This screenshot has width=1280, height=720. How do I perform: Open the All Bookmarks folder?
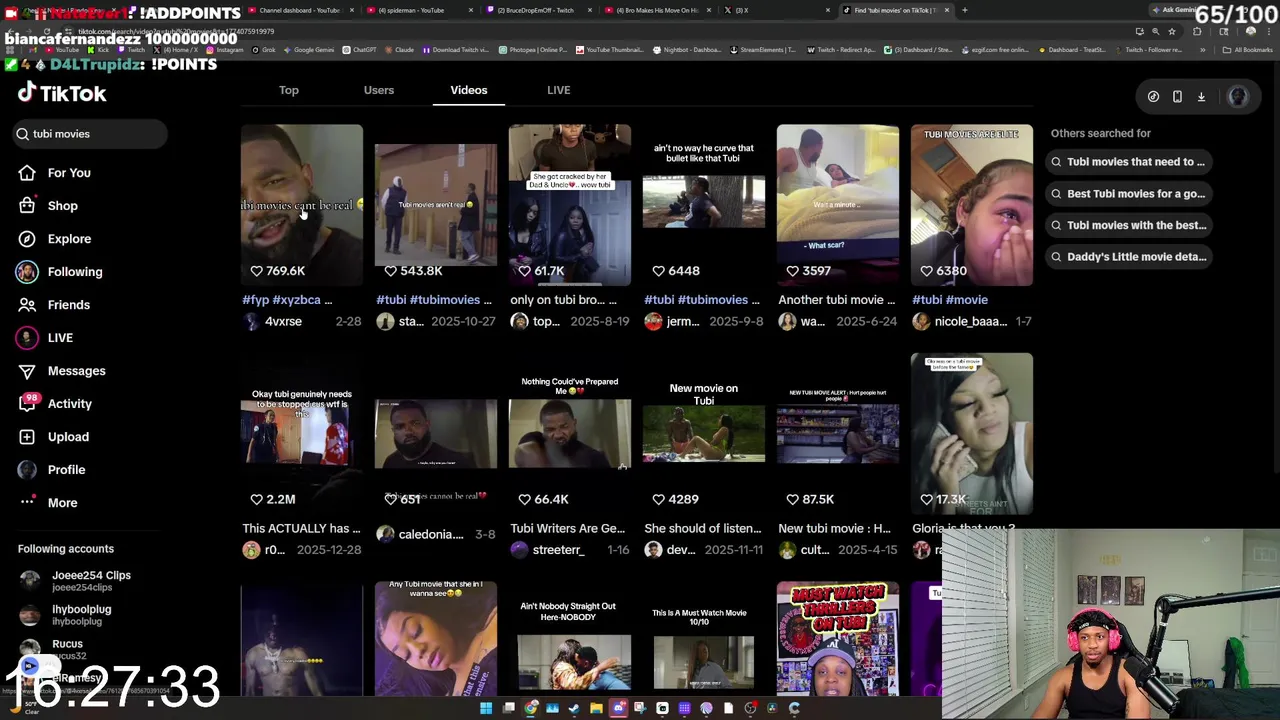pyautogui.click(x=1248, y=50)
